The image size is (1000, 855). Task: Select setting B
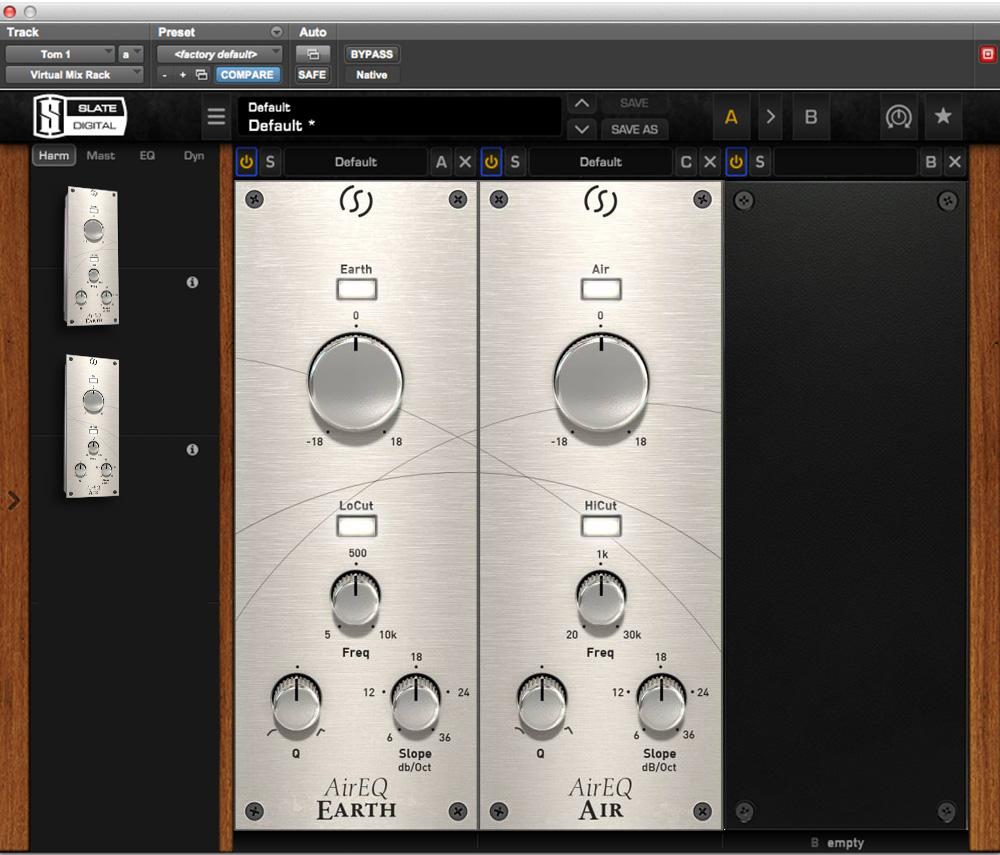pyautogui.click(x=811, y=117)
